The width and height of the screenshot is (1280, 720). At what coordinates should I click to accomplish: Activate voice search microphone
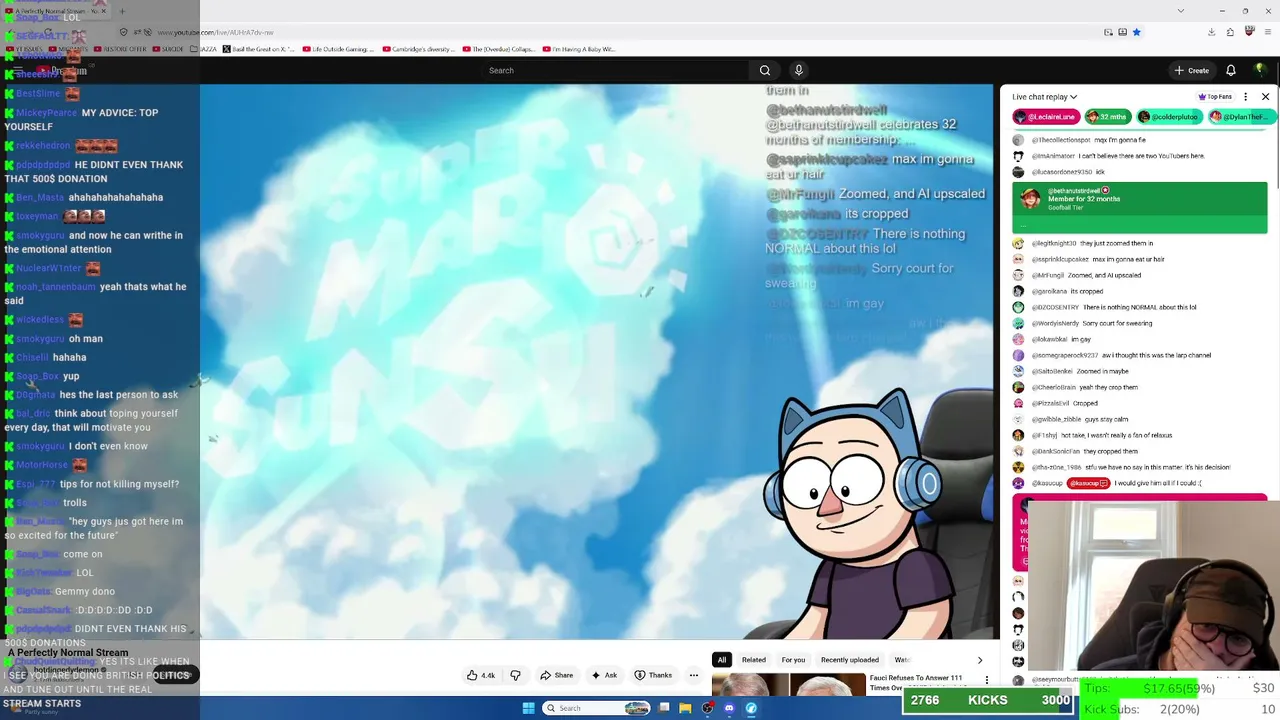pyautogui.click(x=798, y=70)
